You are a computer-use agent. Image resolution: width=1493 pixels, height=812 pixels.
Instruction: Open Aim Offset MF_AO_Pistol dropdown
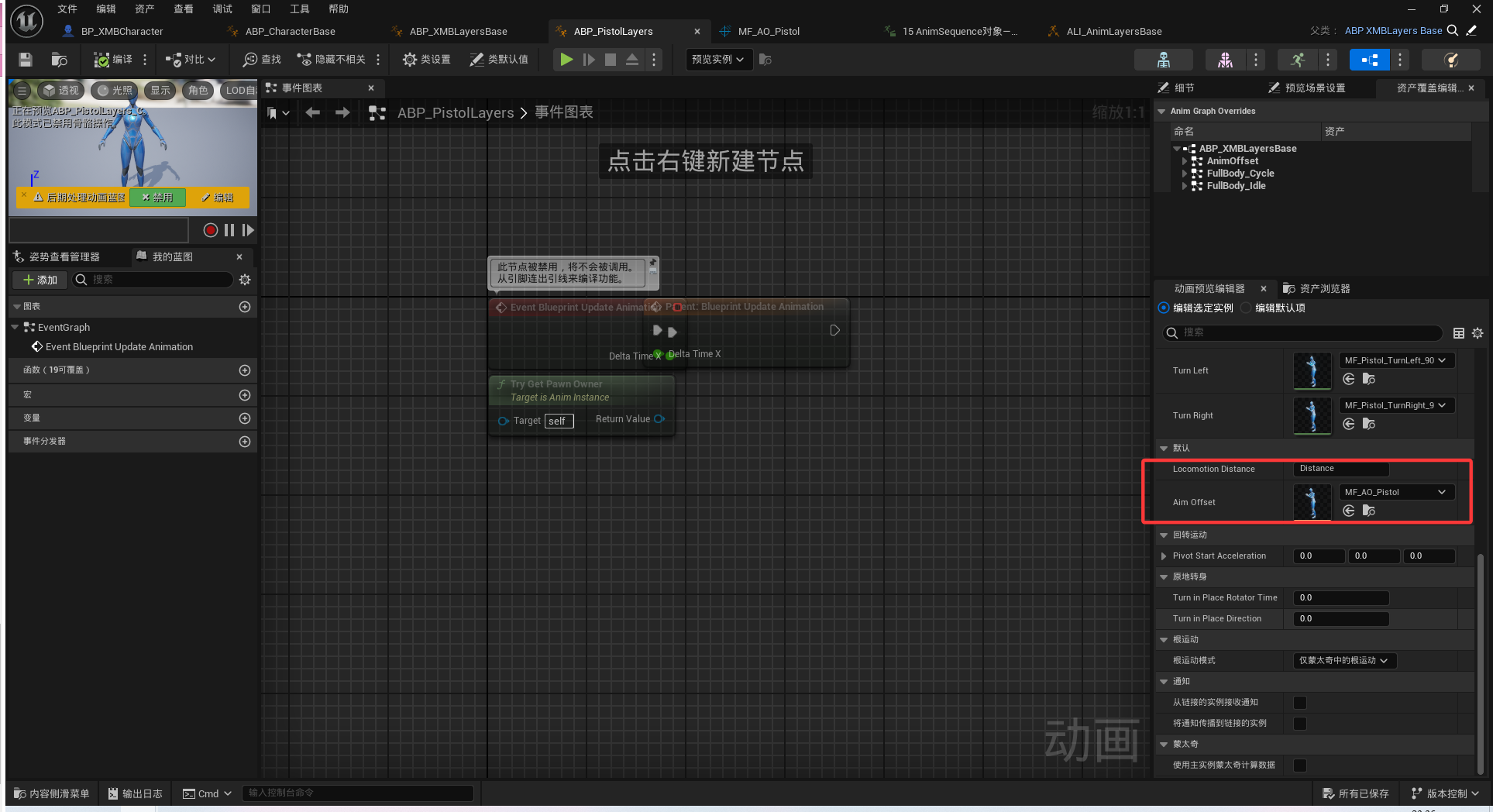click(1395, 493)
